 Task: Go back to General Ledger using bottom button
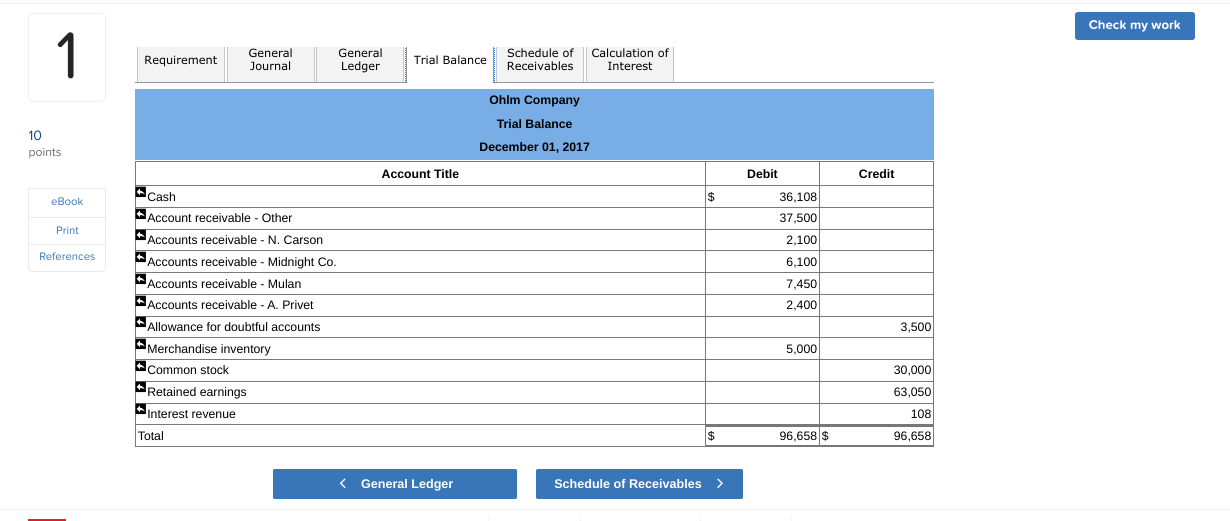click(395, 484)
